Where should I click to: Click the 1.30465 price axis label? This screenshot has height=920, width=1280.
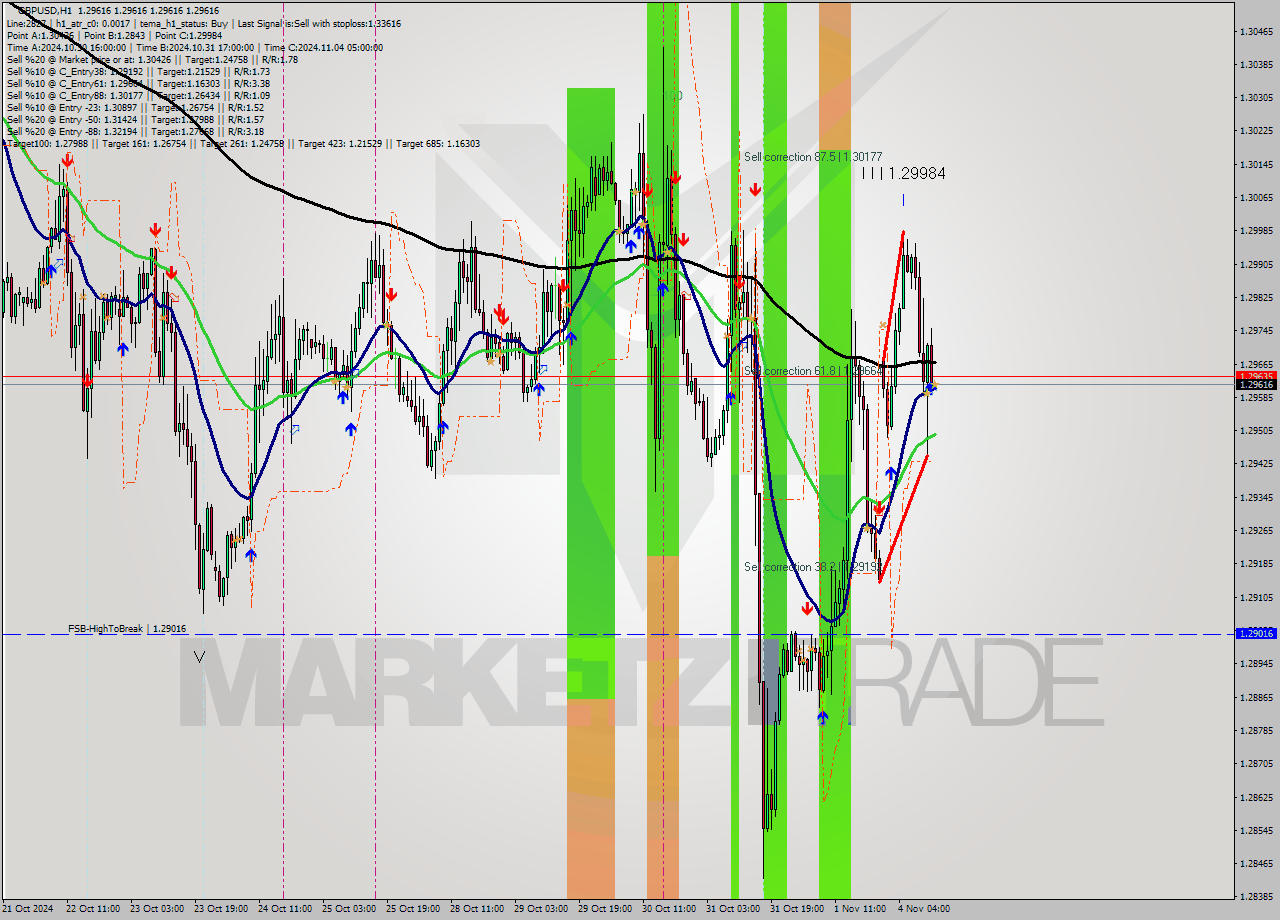1256,31
